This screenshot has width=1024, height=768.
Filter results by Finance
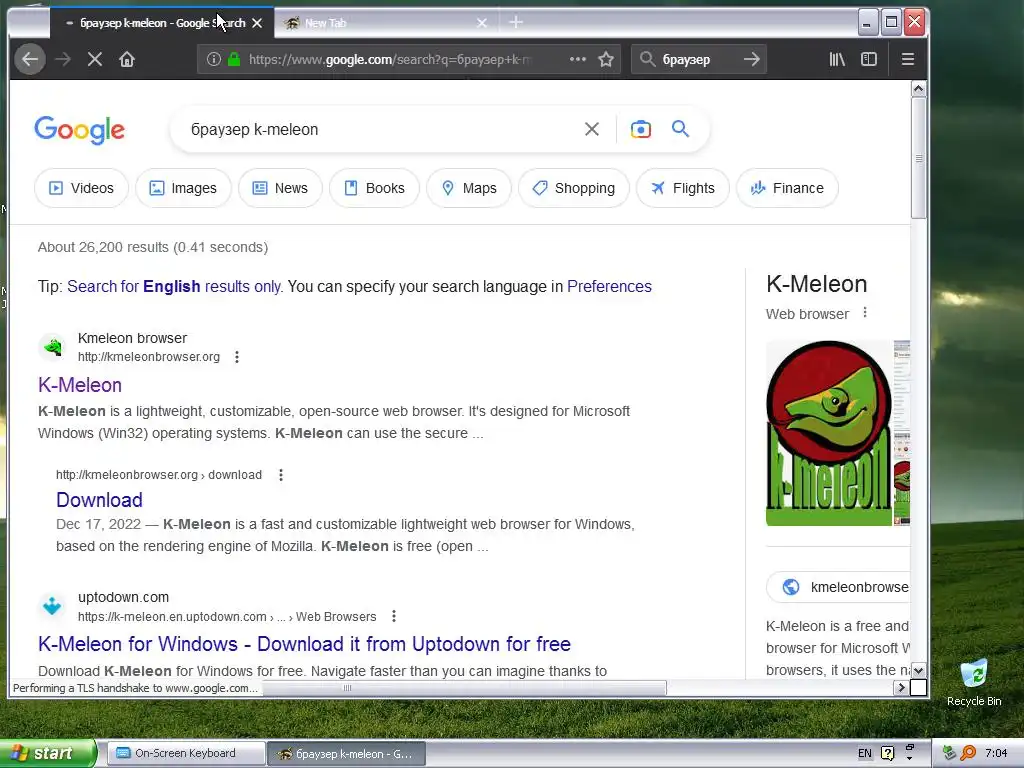[x=788, y=188]
